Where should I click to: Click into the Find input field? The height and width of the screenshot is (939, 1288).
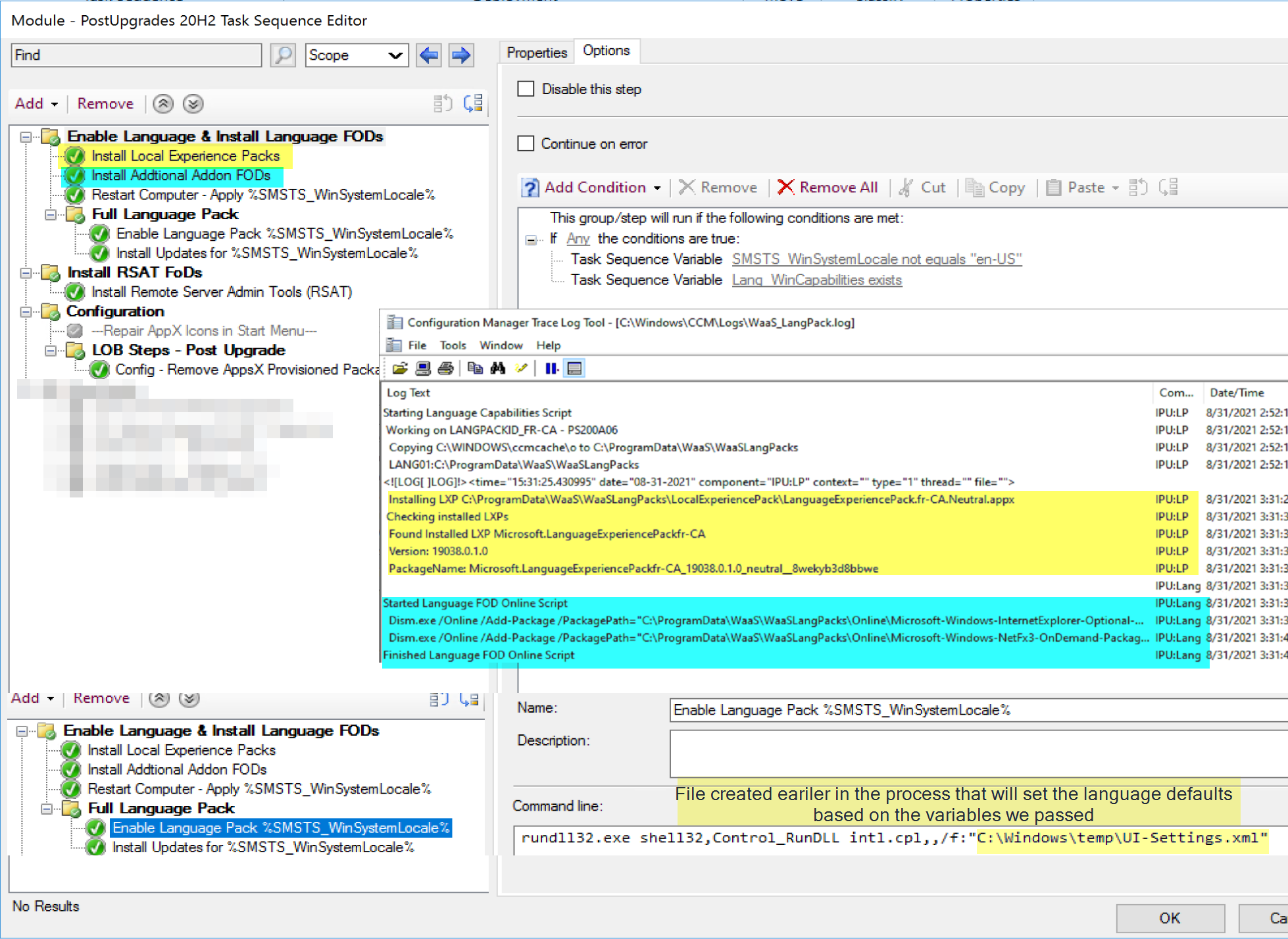136,55
